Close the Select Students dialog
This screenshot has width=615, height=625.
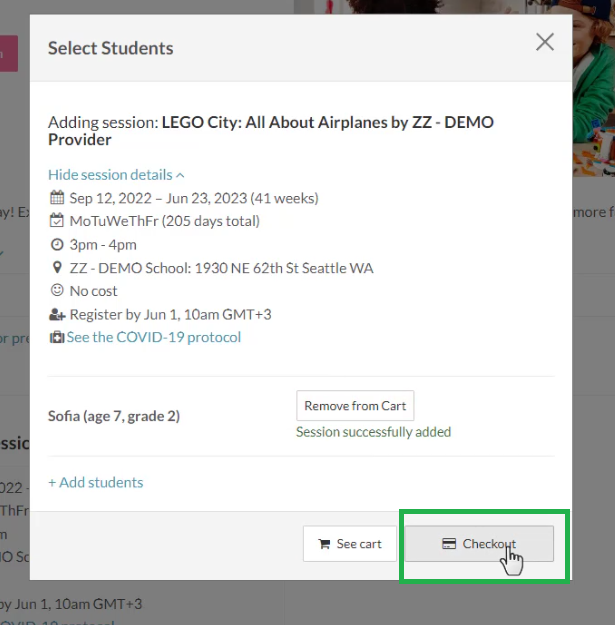[544, 42]
